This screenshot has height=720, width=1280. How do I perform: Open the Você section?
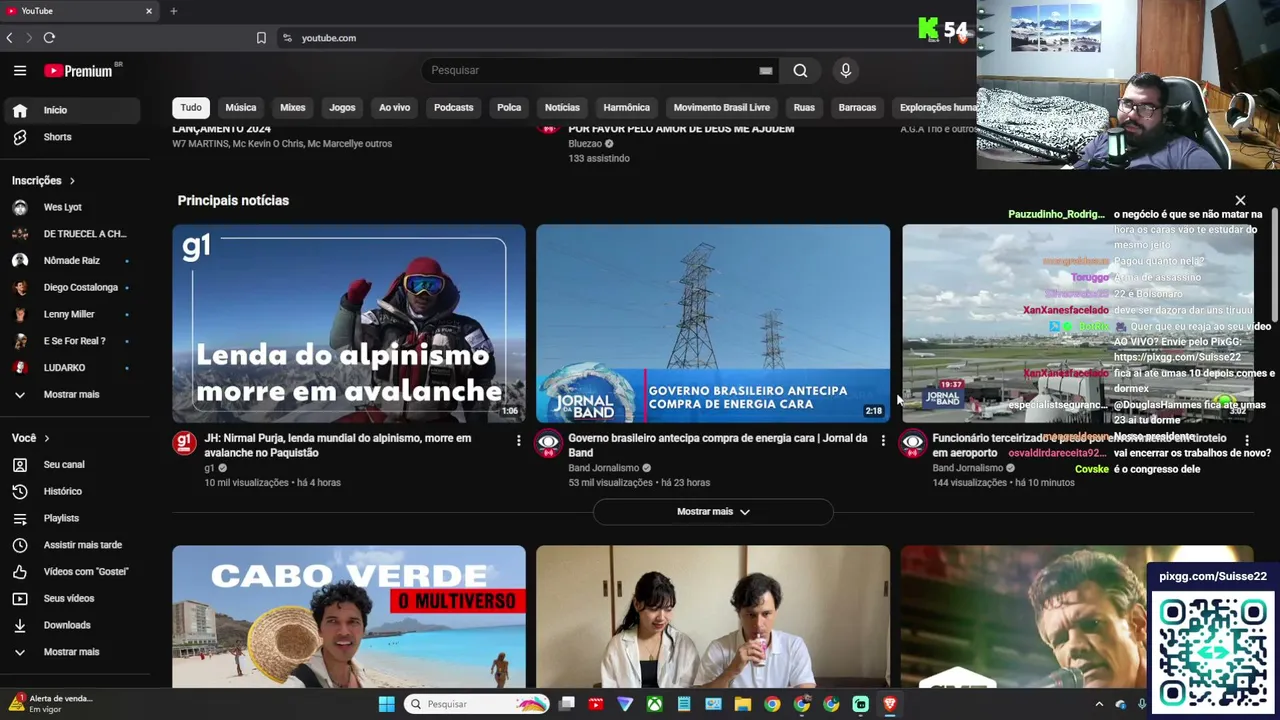click(x=30, y=438)
